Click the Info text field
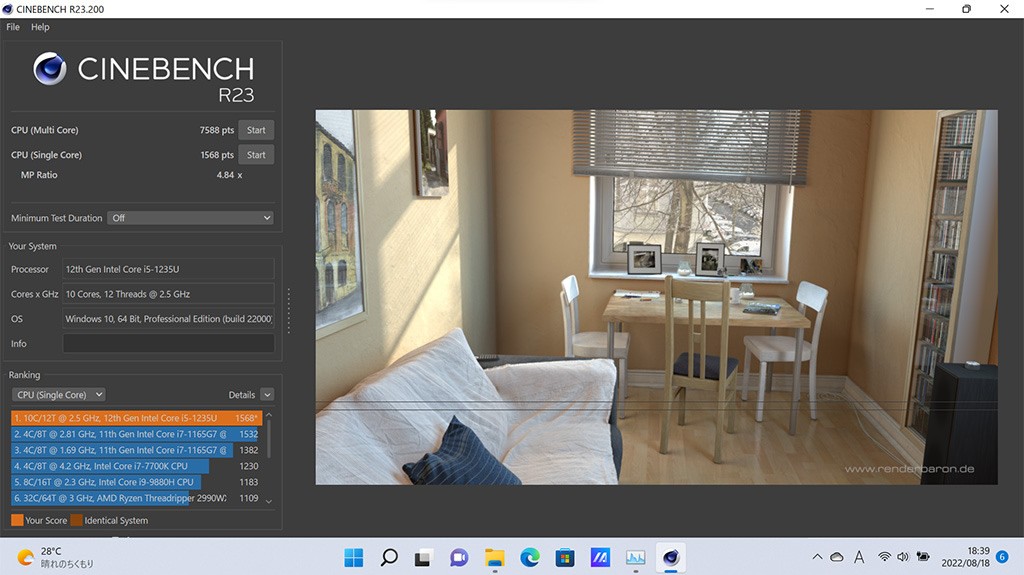This screenshot has width=1024, height=575. click(168, 343)
